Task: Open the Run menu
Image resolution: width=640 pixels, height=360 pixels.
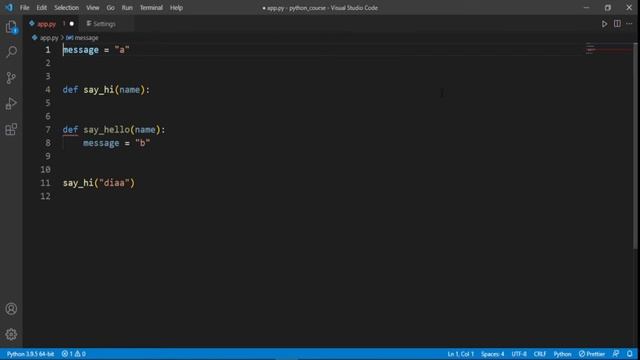Action: tap(127, 8)
